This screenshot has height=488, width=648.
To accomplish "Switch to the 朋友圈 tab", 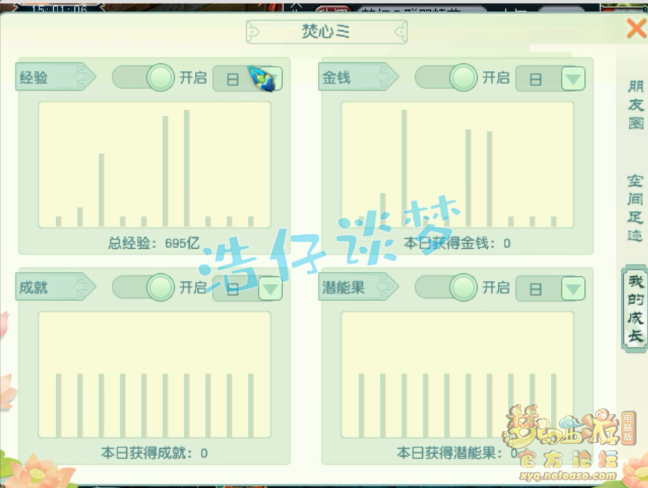I will click(636, 105).
